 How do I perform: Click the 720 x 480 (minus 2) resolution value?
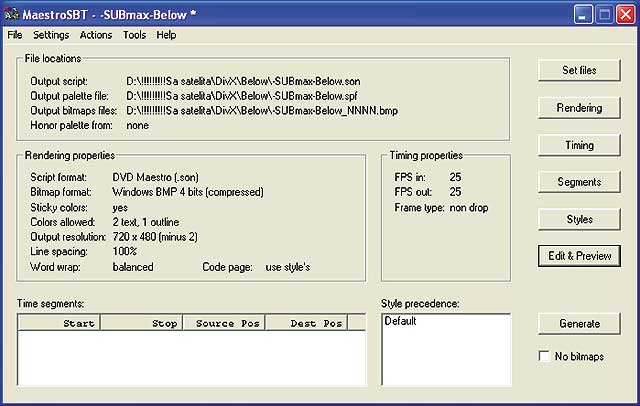coord(155,237)
